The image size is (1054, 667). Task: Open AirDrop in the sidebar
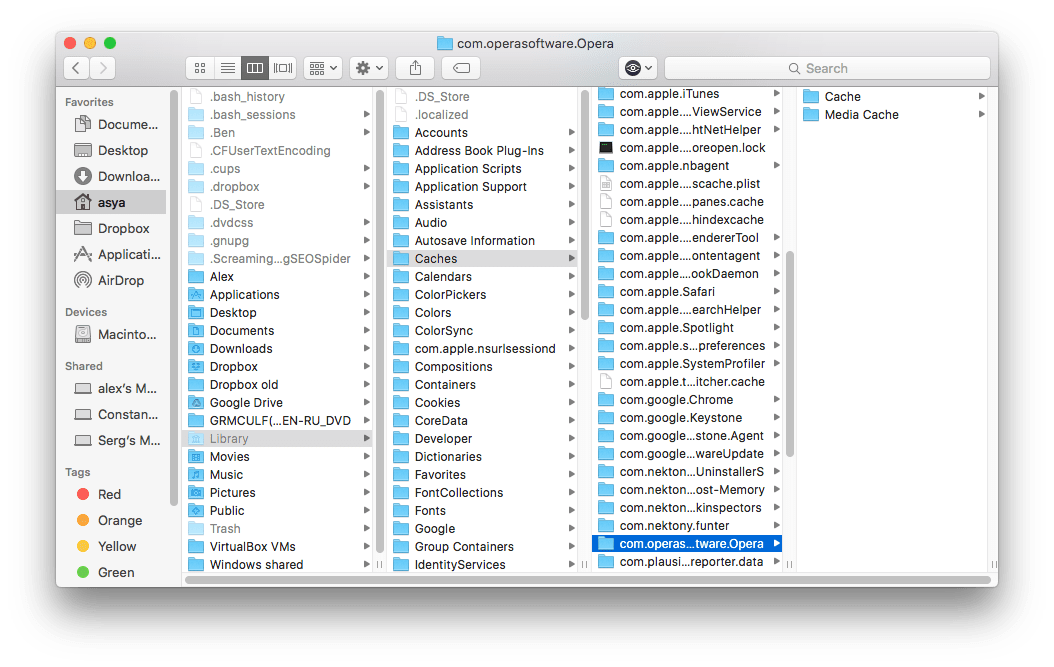coord(109,280)
